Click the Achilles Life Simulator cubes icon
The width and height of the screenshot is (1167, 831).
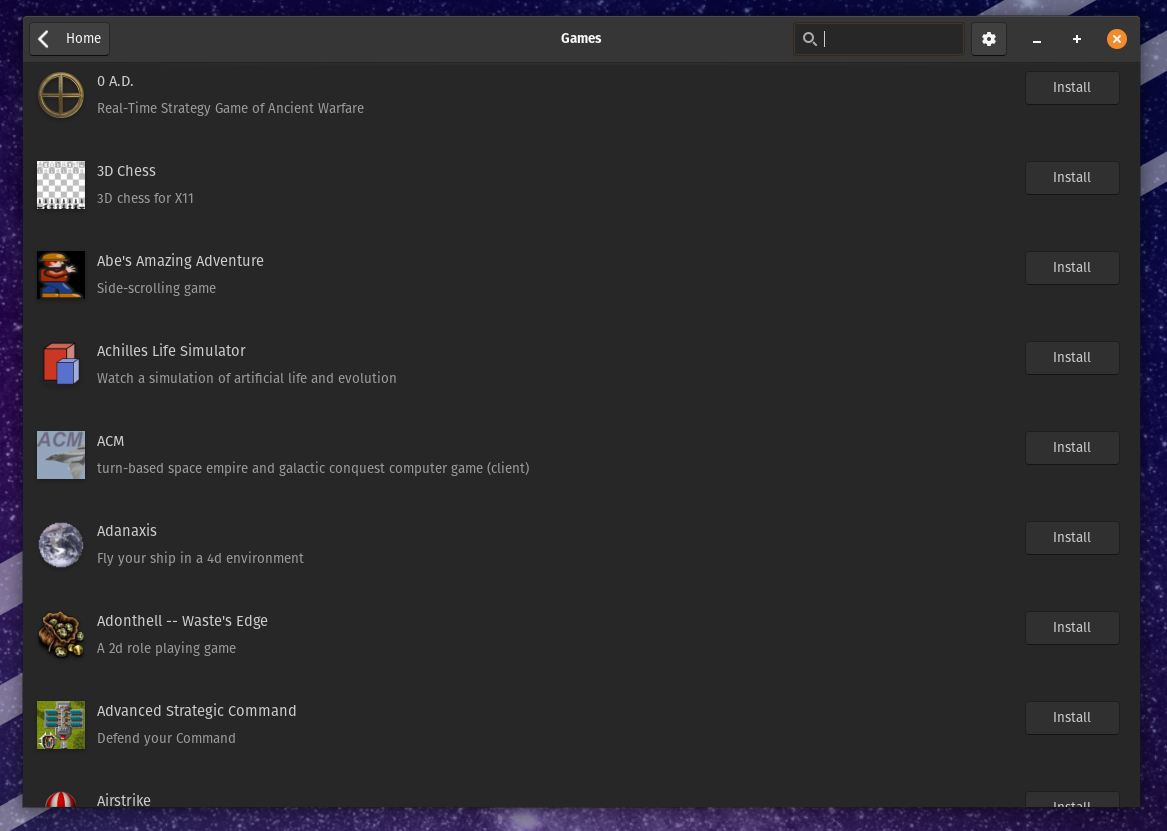[61, 364]
